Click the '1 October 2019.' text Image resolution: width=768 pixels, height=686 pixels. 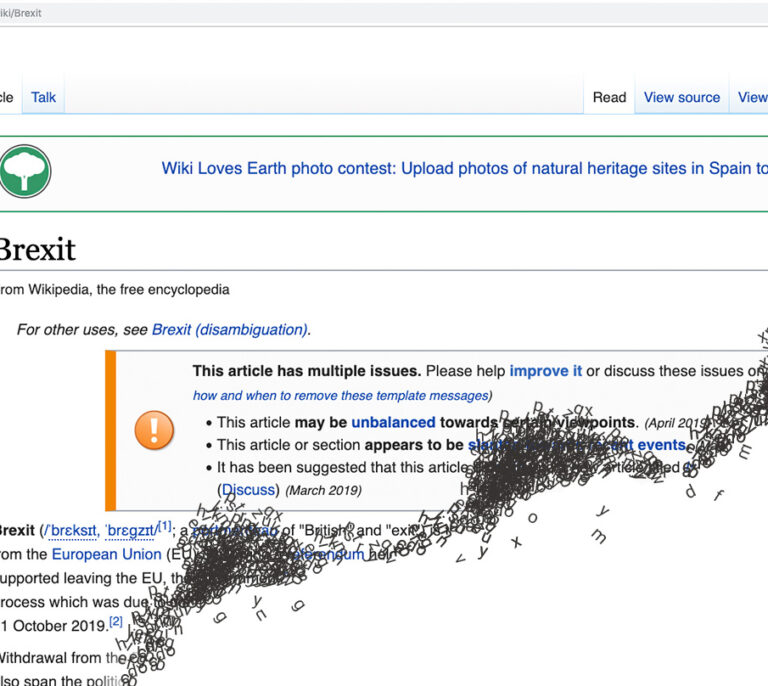click(x=54, y=626)
